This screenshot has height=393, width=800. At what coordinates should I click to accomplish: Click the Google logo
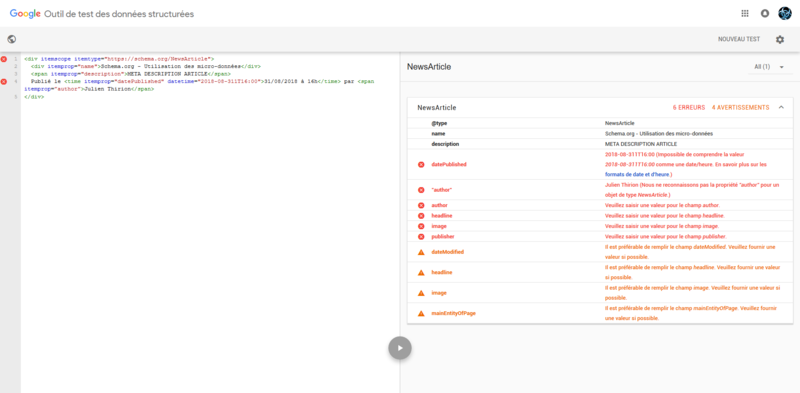tap(25, 14)
